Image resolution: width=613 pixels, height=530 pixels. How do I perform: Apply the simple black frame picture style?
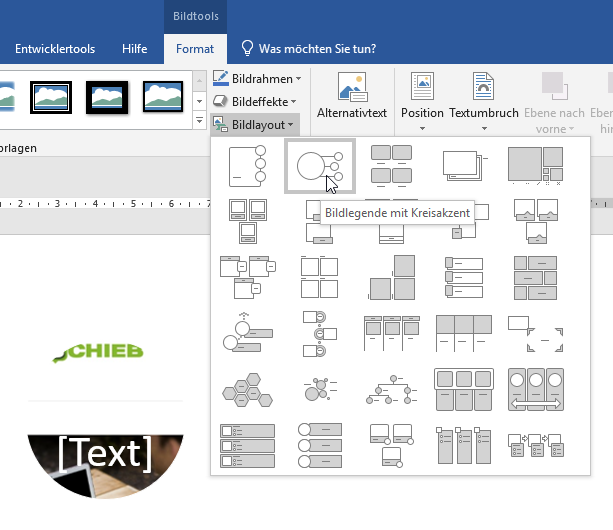coord(163,97)
